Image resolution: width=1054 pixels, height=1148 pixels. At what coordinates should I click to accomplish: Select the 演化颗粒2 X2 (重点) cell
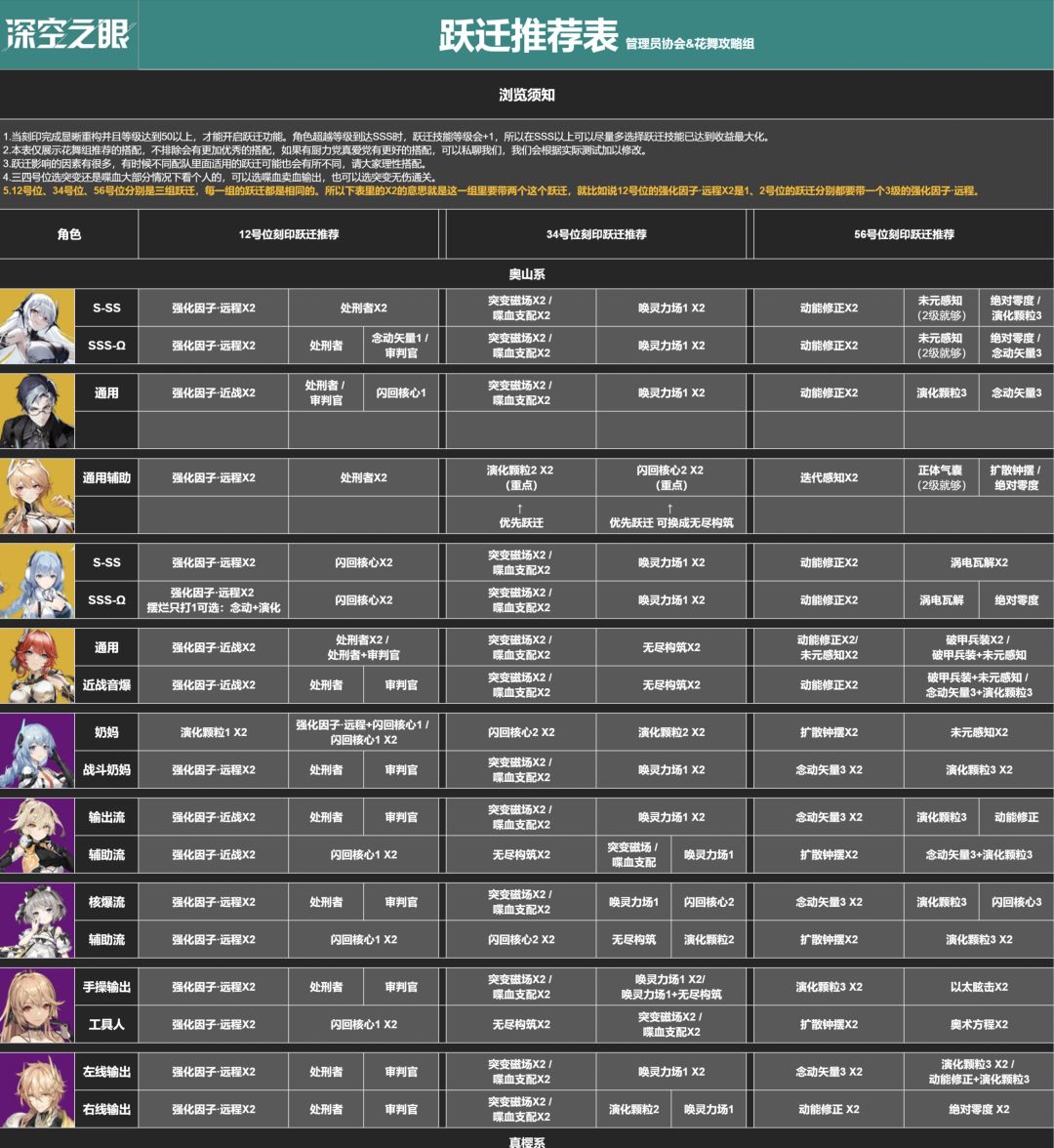coord(520,477)
